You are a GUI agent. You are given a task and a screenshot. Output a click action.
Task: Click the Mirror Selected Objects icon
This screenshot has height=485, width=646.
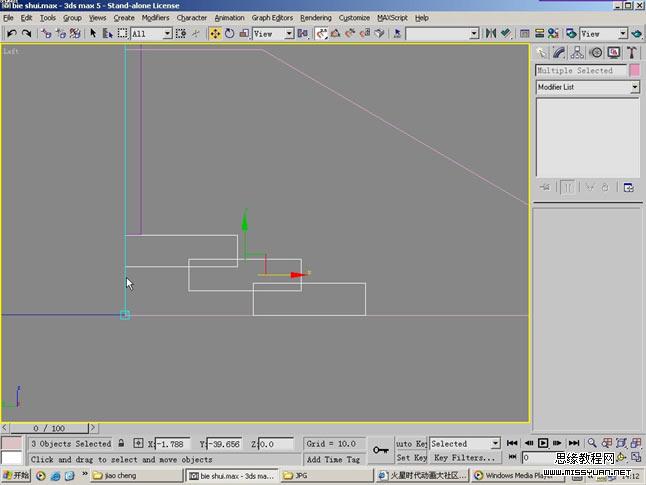[x=491, y=33]
